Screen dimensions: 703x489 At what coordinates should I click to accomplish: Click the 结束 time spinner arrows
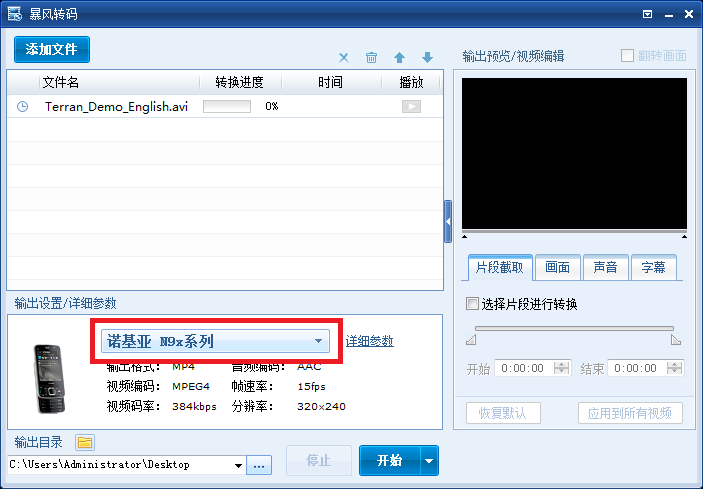tap(674, 368)
